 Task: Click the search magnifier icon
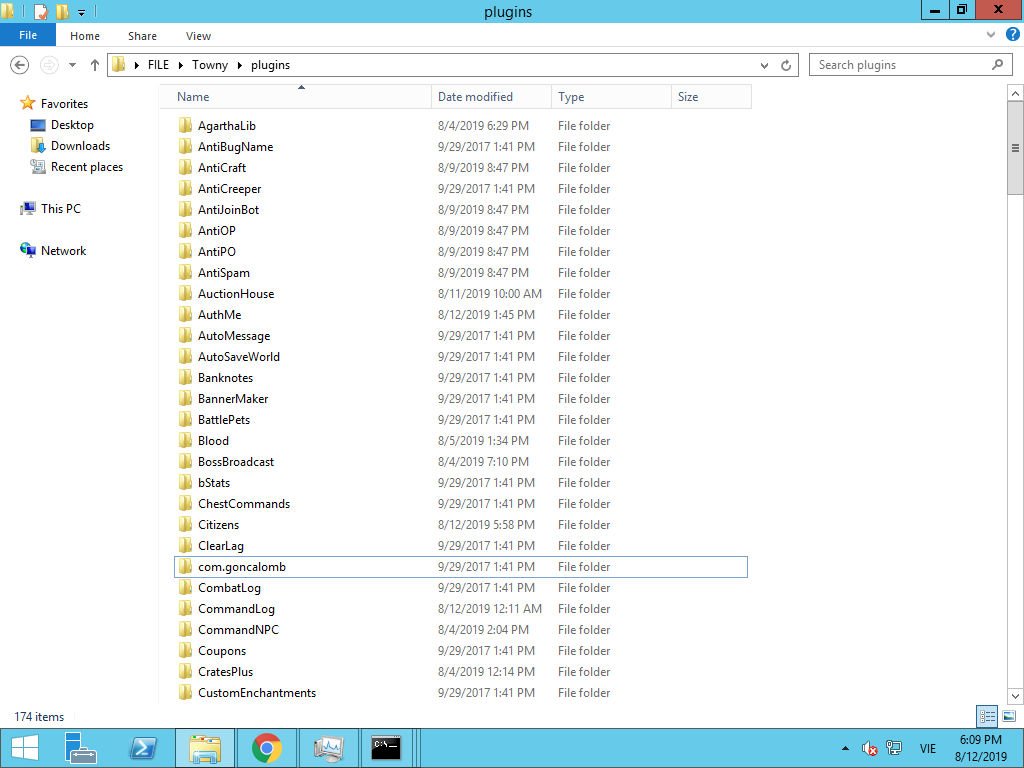point(997,65)
